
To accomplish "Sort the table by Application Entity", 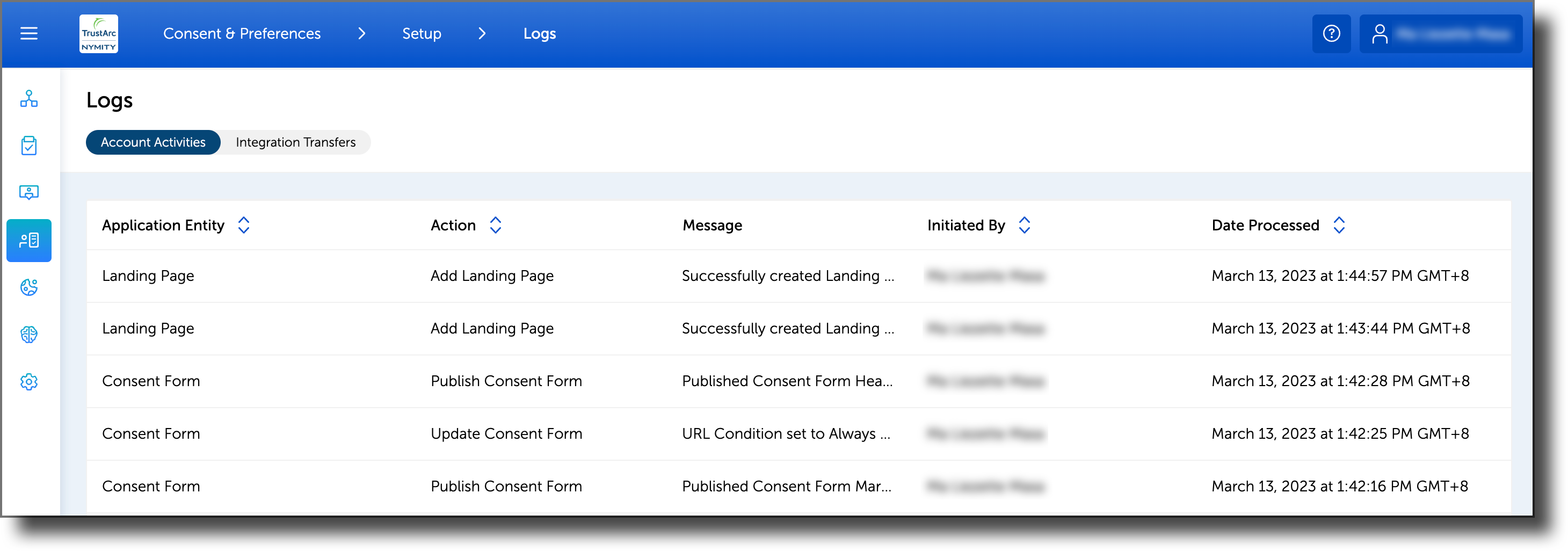I will 243,224.
